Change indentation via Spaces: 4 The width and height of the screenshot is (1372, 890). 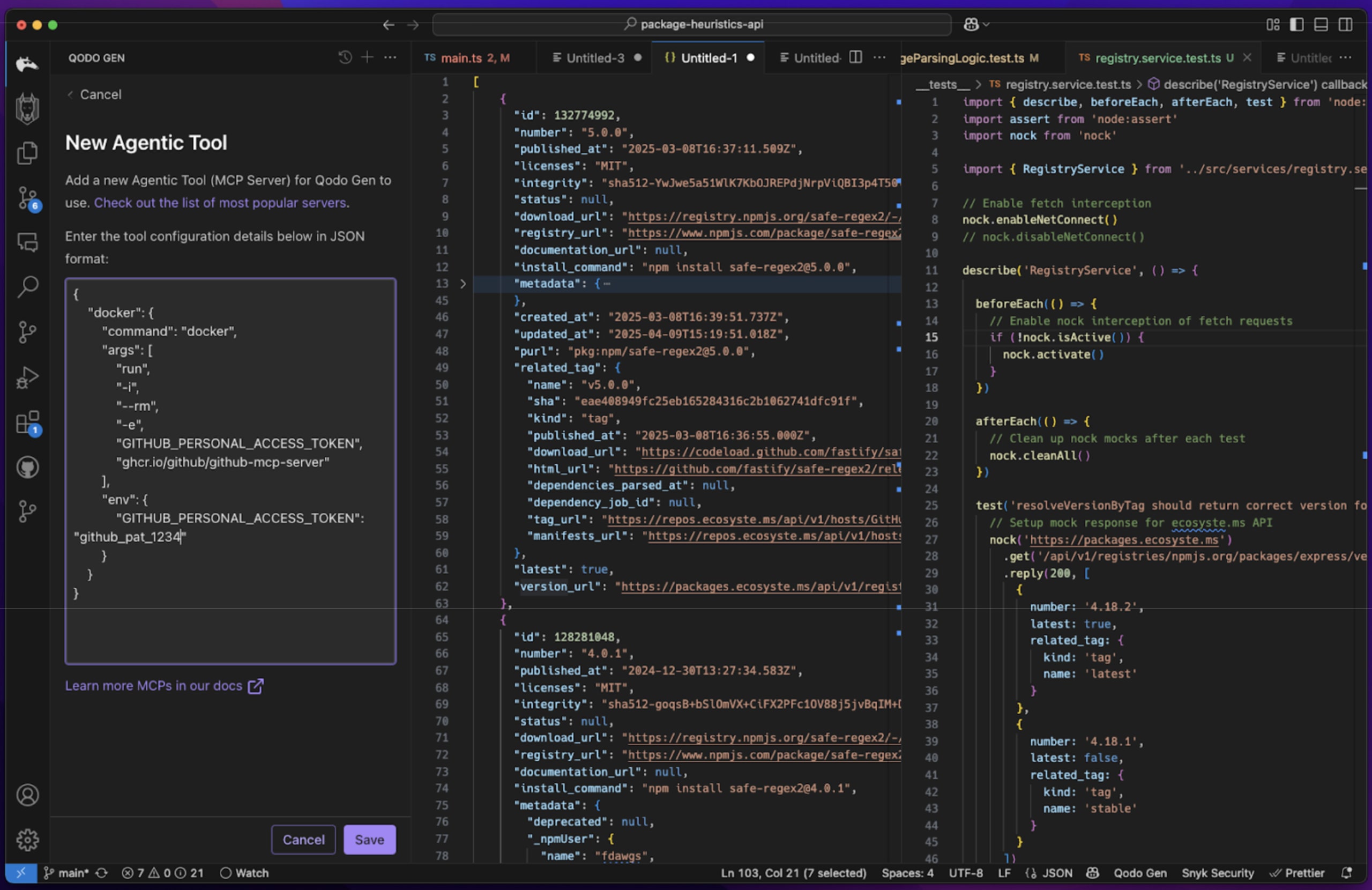point(907,873)
